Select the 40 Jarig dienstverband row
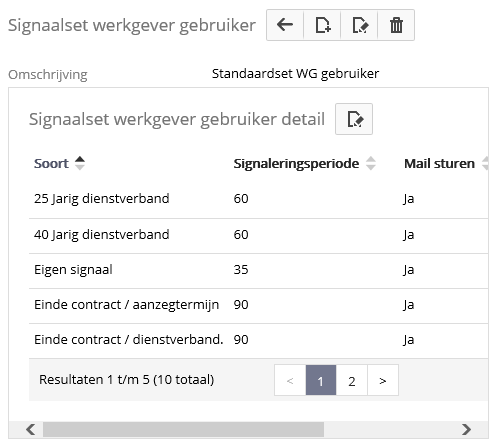 pyautogui.click(x=259, y=236)
